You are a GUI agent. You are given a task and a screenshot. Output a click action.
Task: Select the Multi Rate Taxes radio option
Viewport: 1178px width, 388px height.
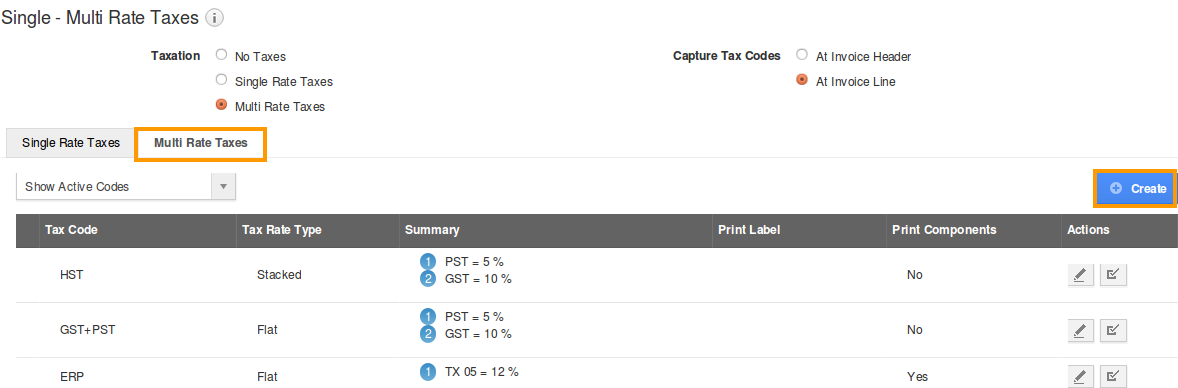tap(221, 105)
